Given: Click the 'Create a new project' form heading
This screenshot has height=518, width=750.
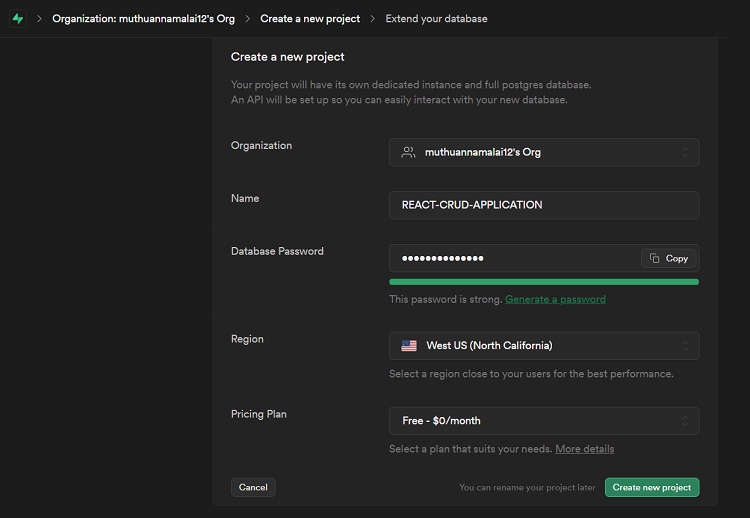Looking at the screenshot, I should pyautogui.click(x=287, y=57).
